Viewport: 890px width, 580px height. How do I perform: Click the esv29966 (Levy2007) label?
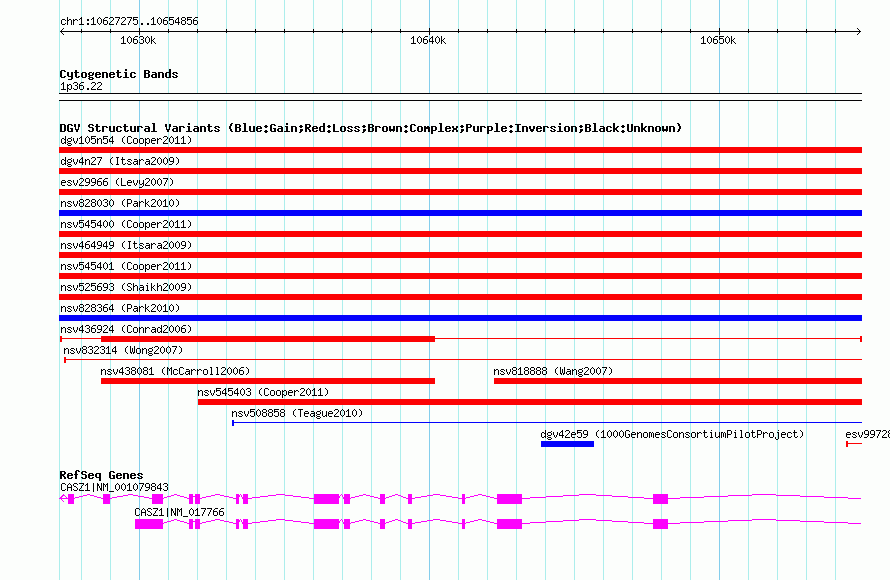[x=117, y=182]
